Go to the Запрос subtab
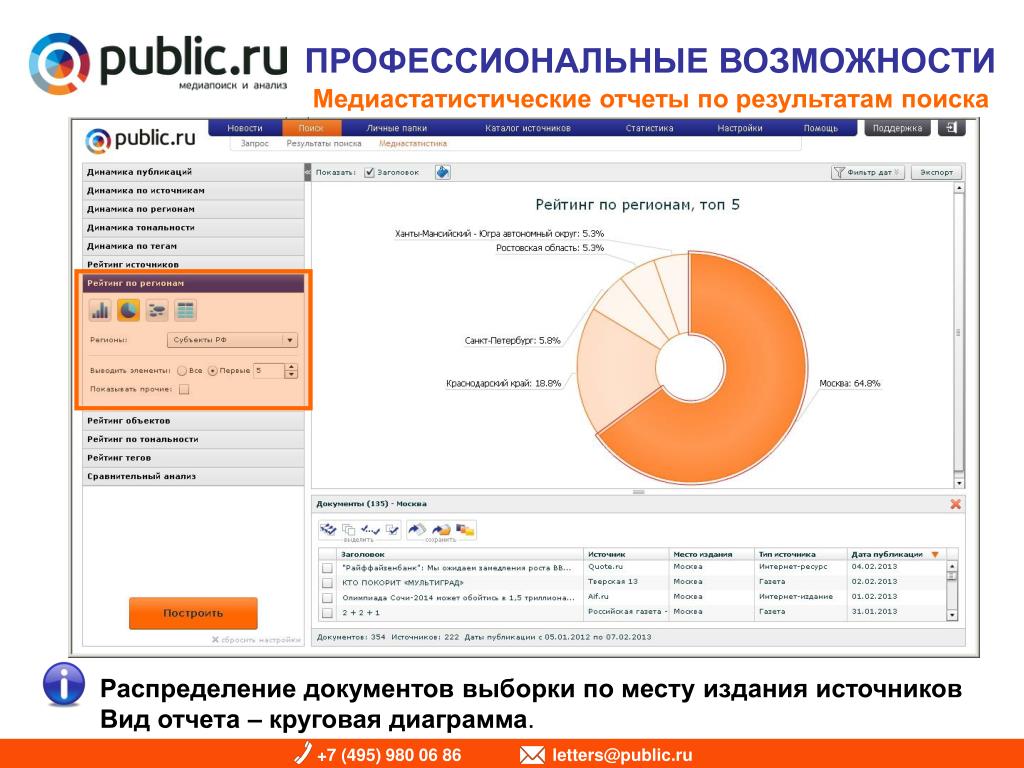This screenshot has height=768, width=1024. click(255, 143)
